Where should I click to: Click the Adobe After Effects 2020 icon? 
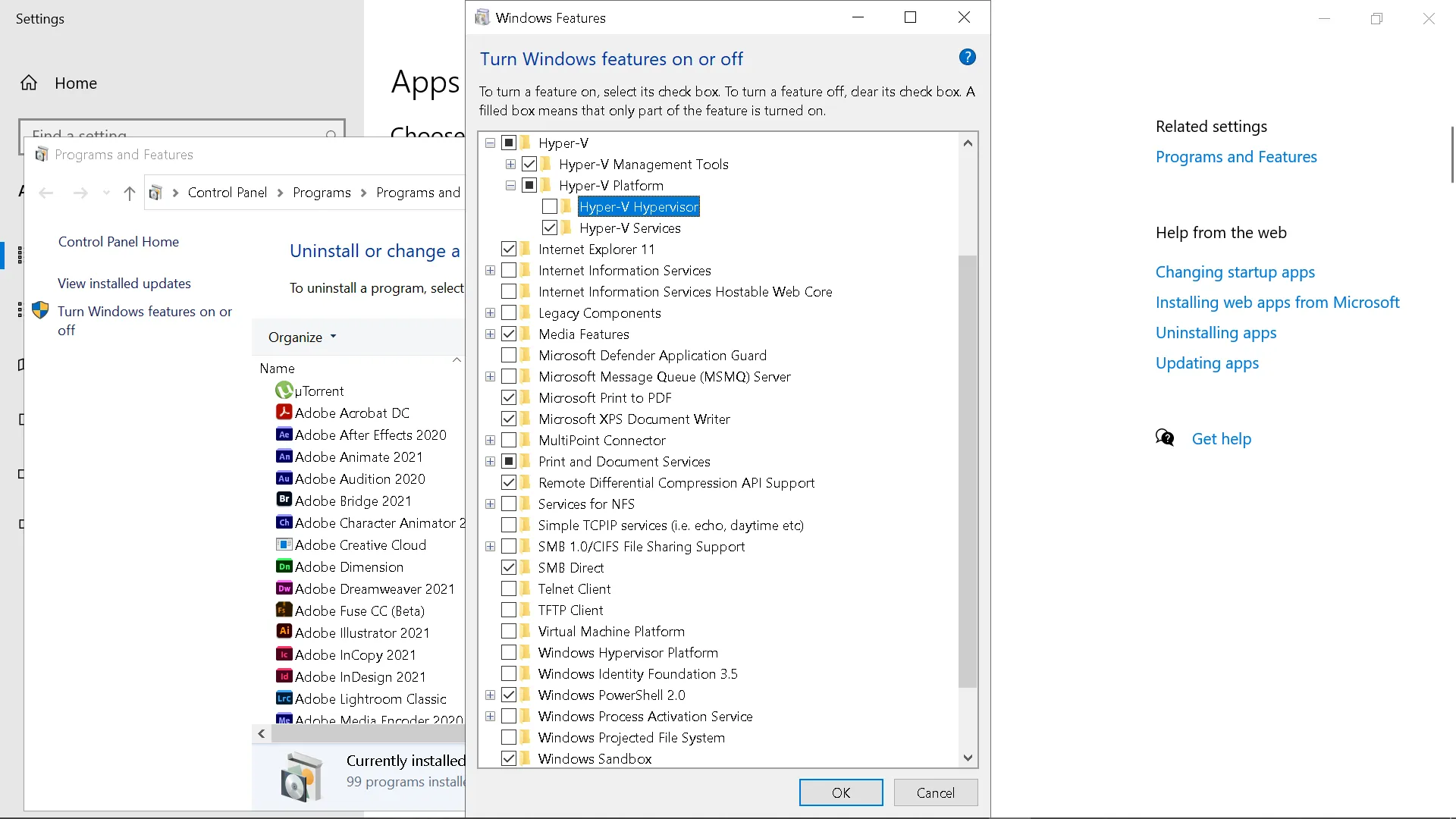[284, 435]
